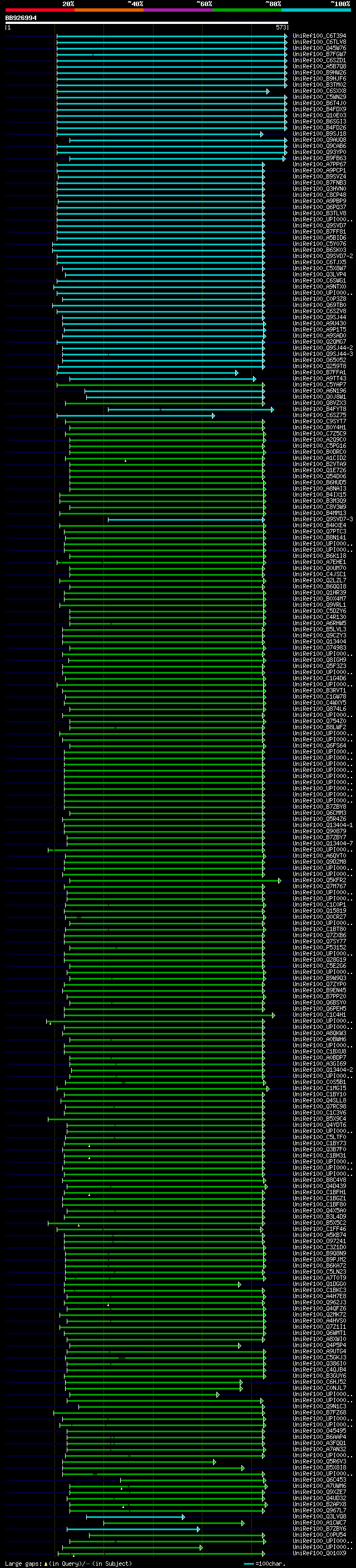
Task: Click the UniRef100_C0PU54 label
Action: pos(319,1536)
